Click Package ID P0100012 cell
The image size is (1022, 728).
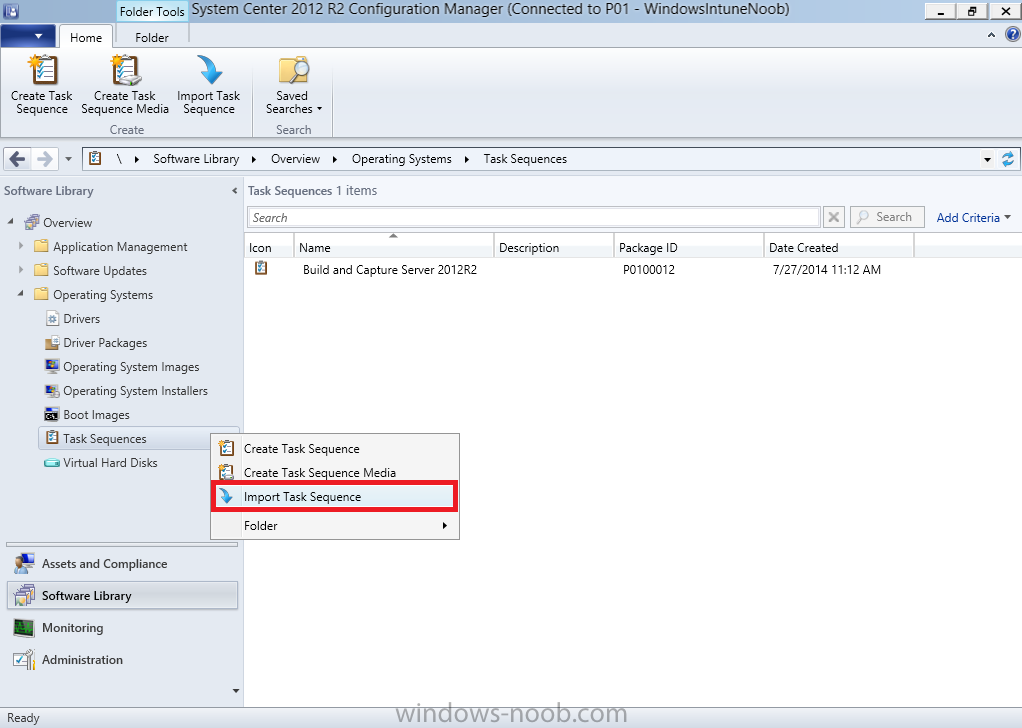(x=649, y=270)
